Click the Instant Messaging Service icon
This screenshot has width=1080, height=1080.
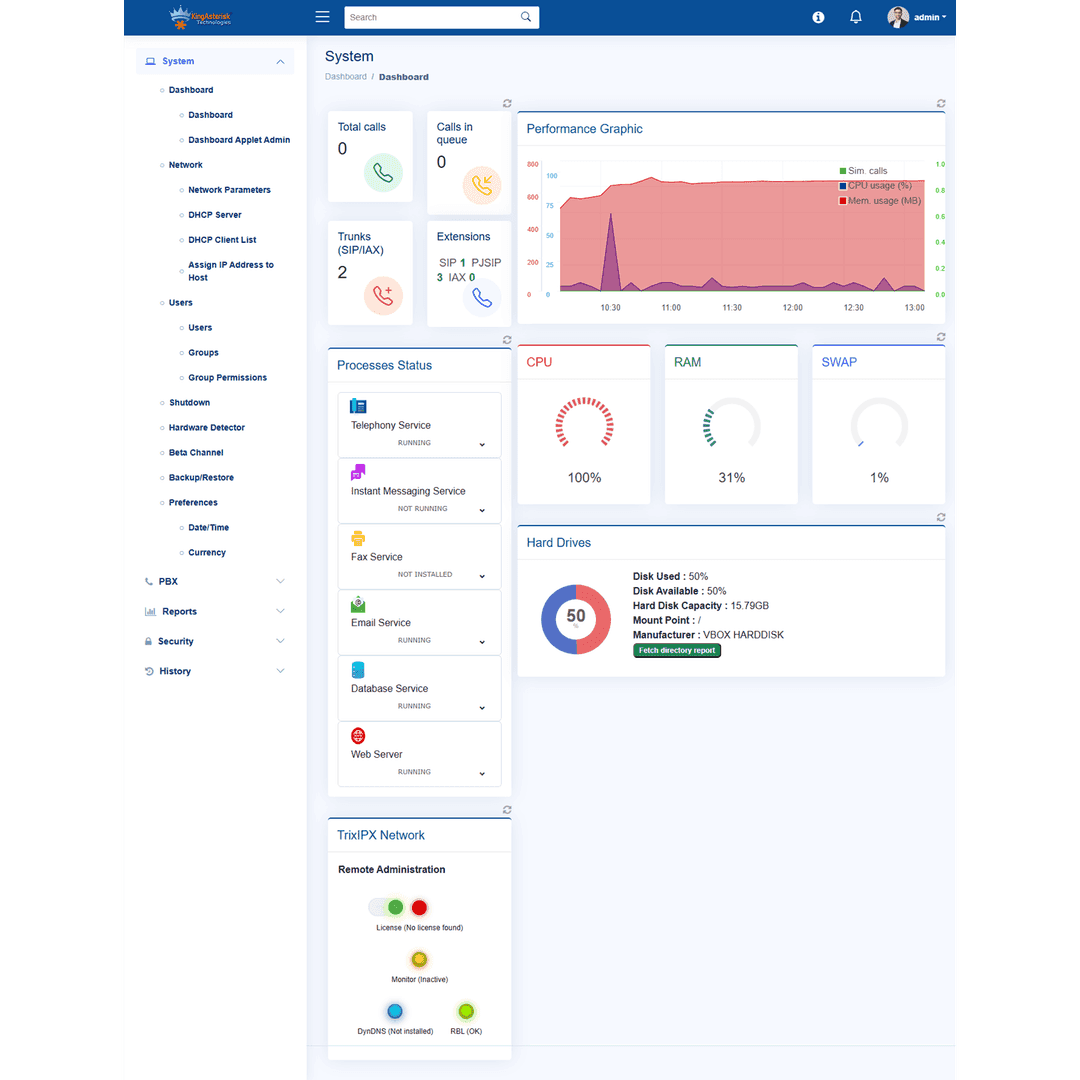click(359, 471)
